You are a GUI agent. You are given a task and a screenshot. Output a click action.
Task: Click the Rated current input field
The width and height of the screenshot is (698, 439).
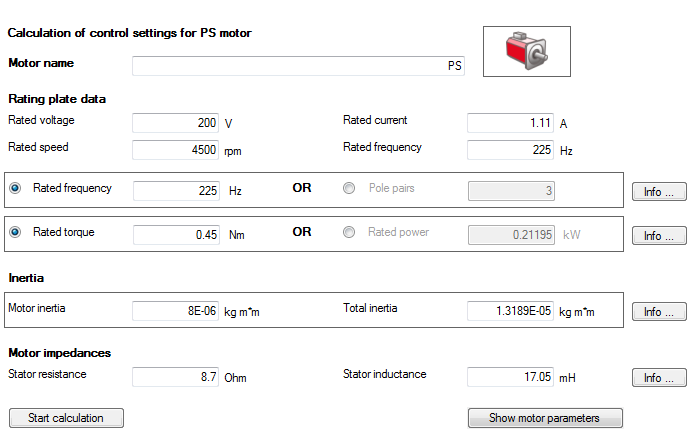coord(511,123)
